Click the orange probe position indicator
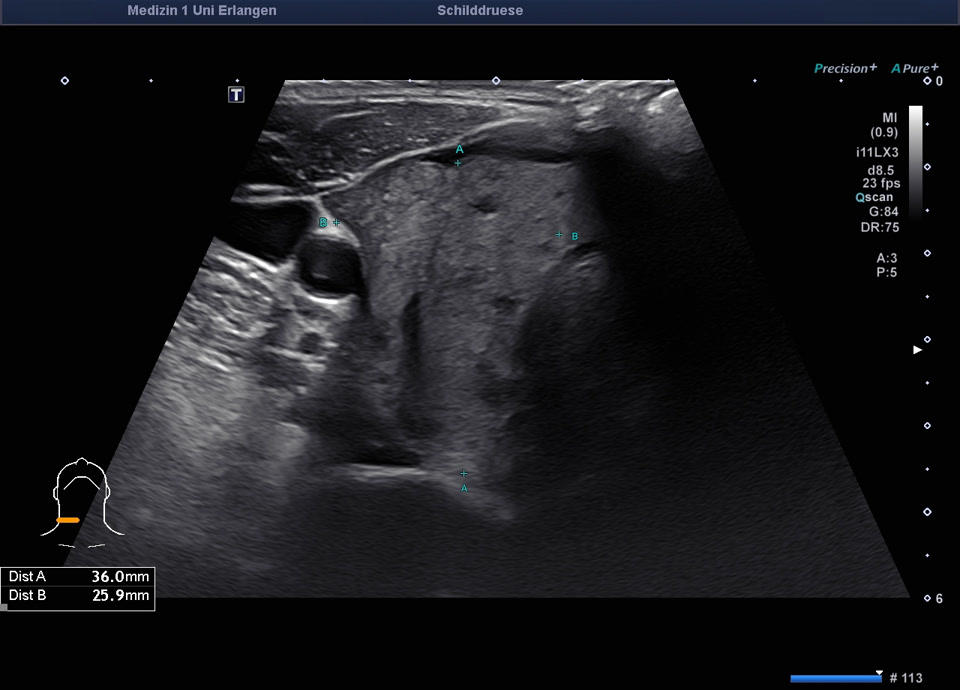 [68, 520]
